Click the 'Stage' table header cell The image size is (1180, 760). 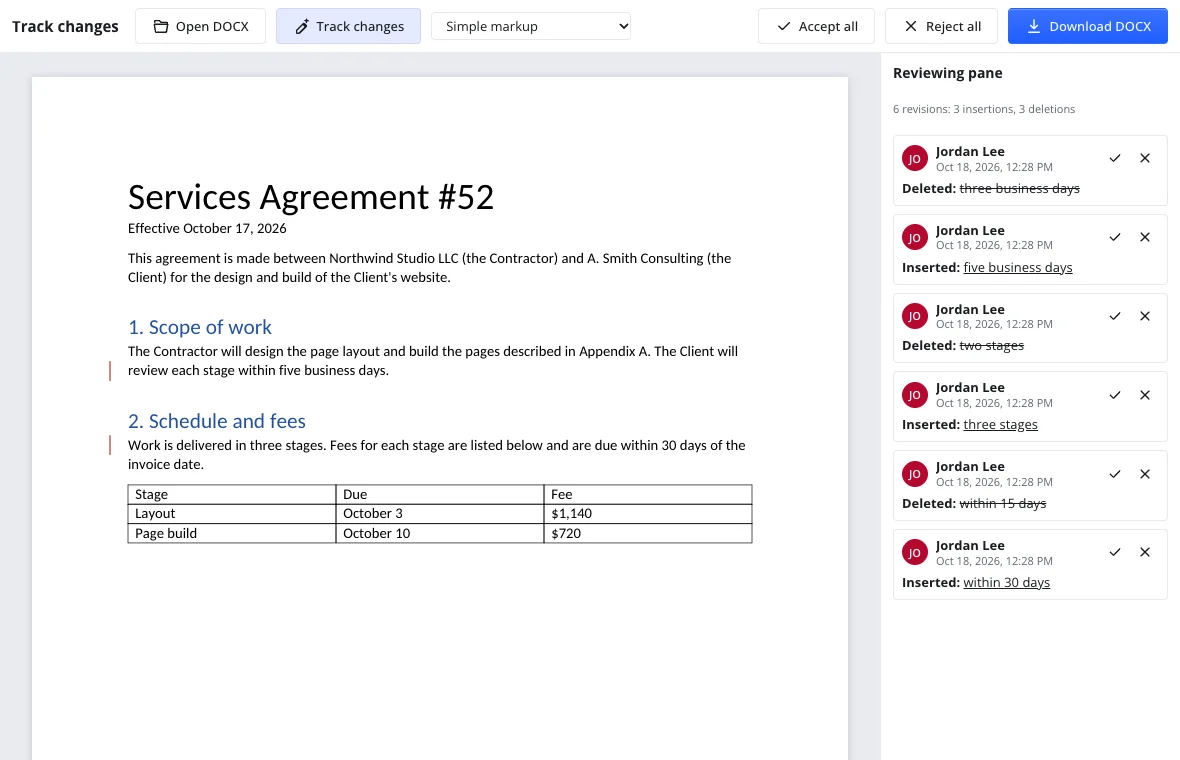[x=232, y=494]
